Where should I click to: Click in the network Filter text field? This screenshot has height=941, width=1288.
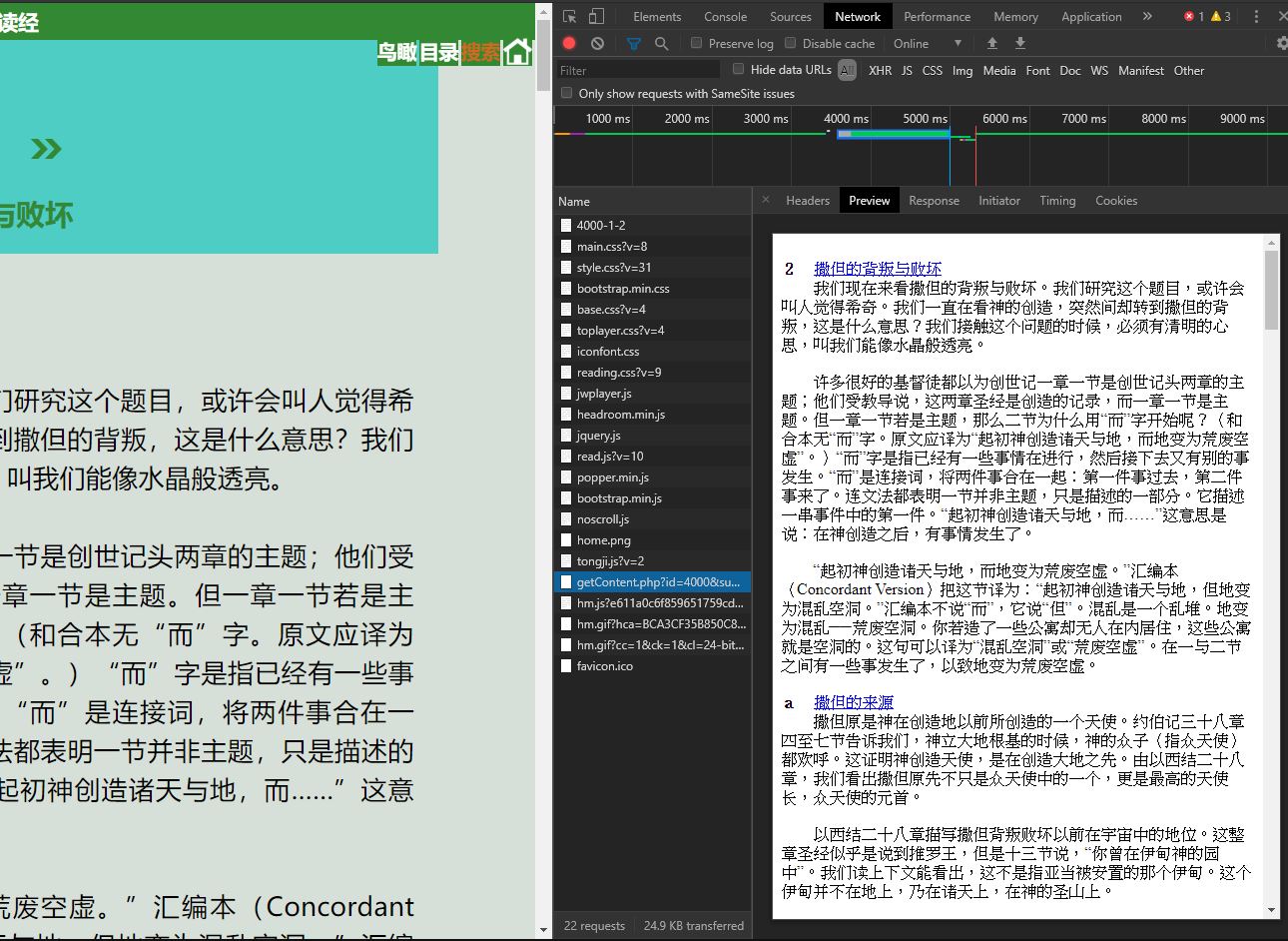click(637, 71)
